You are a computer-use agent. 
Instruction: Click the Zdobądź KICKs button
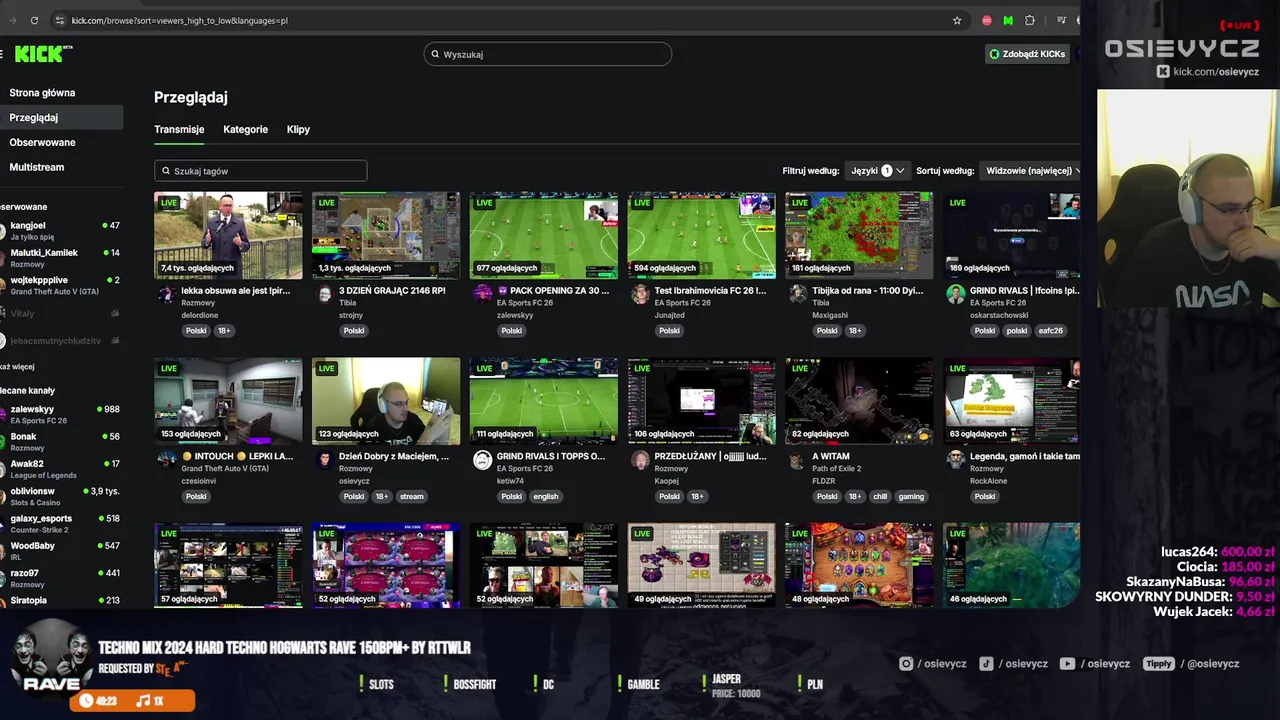tap(1028, 54)
